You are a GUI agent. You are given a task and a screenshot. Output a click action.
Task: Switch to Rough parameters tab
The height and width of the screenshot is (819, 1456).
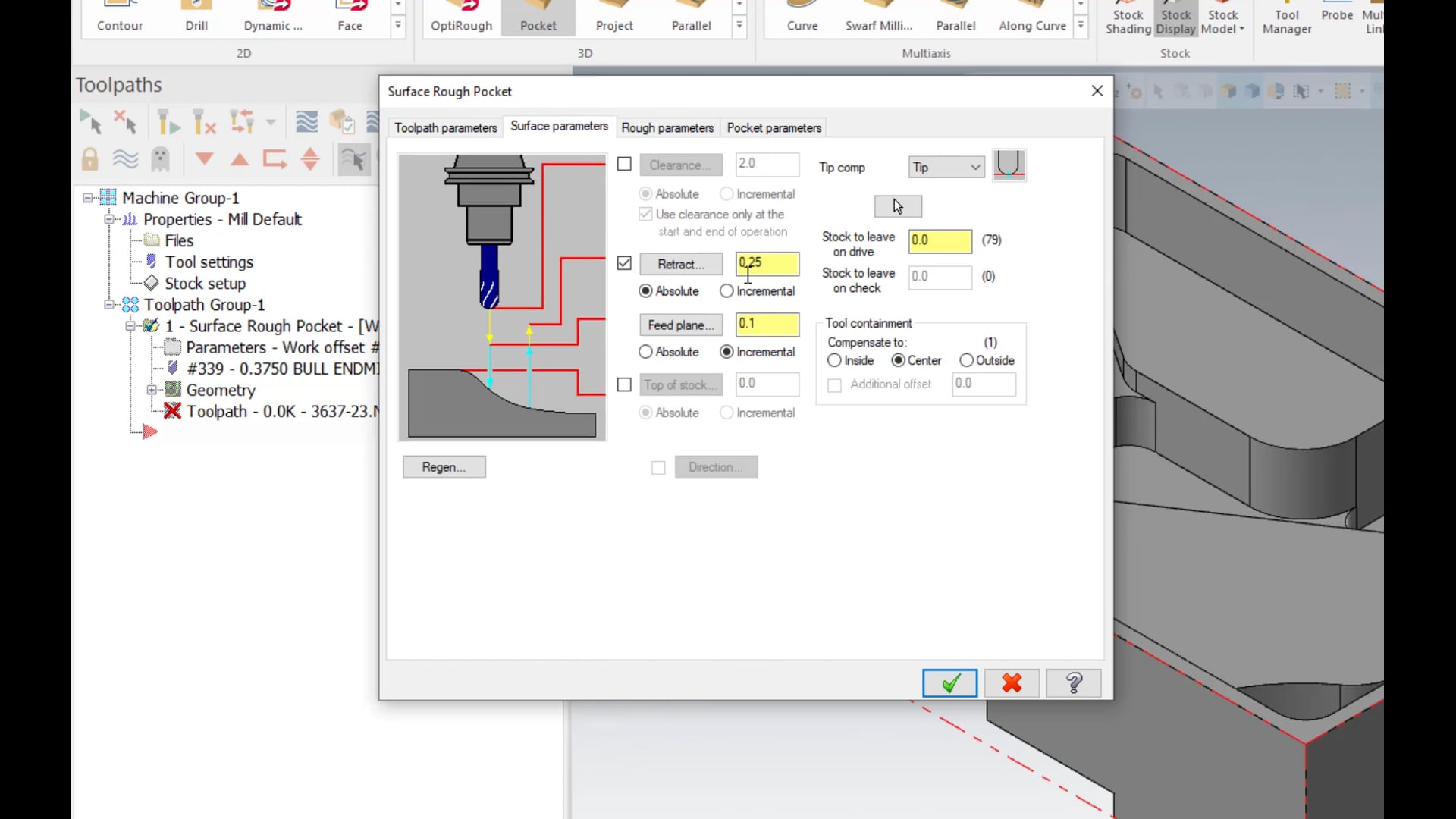coord(667,127)
